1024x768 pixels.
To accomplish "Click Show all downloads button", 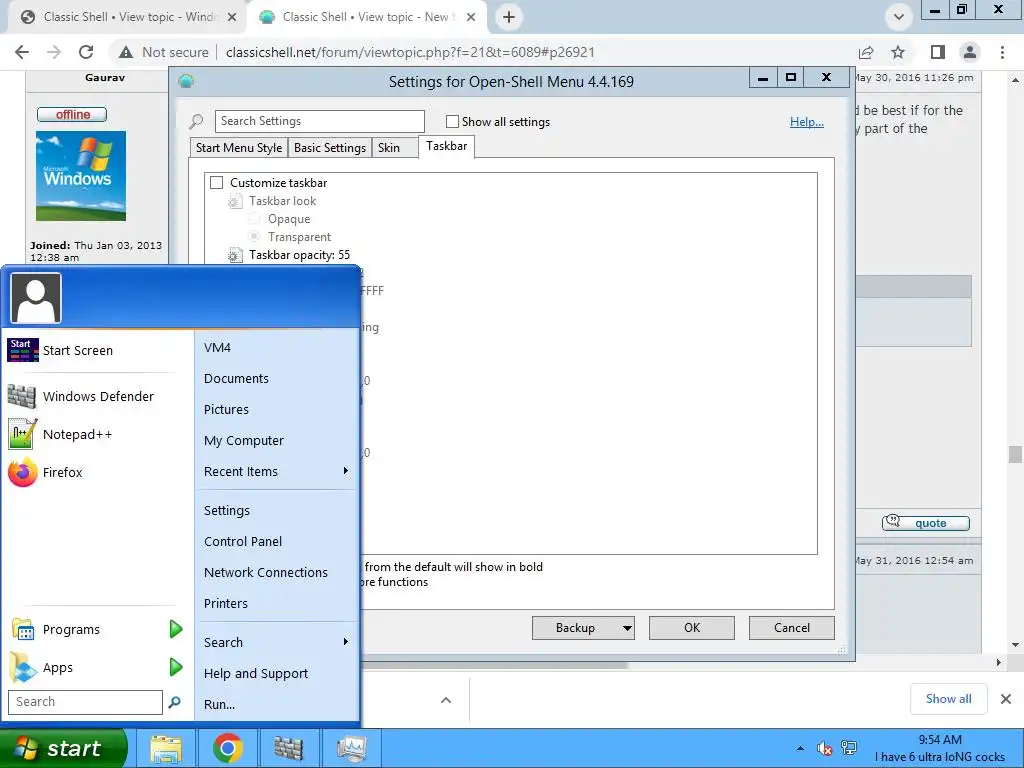I will tap(948, 699).
